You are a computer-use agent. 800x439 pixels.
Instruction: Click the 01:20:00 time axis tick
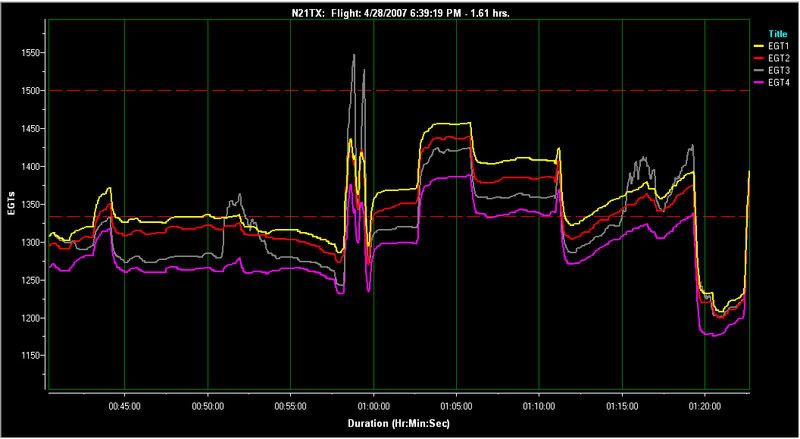705,407
